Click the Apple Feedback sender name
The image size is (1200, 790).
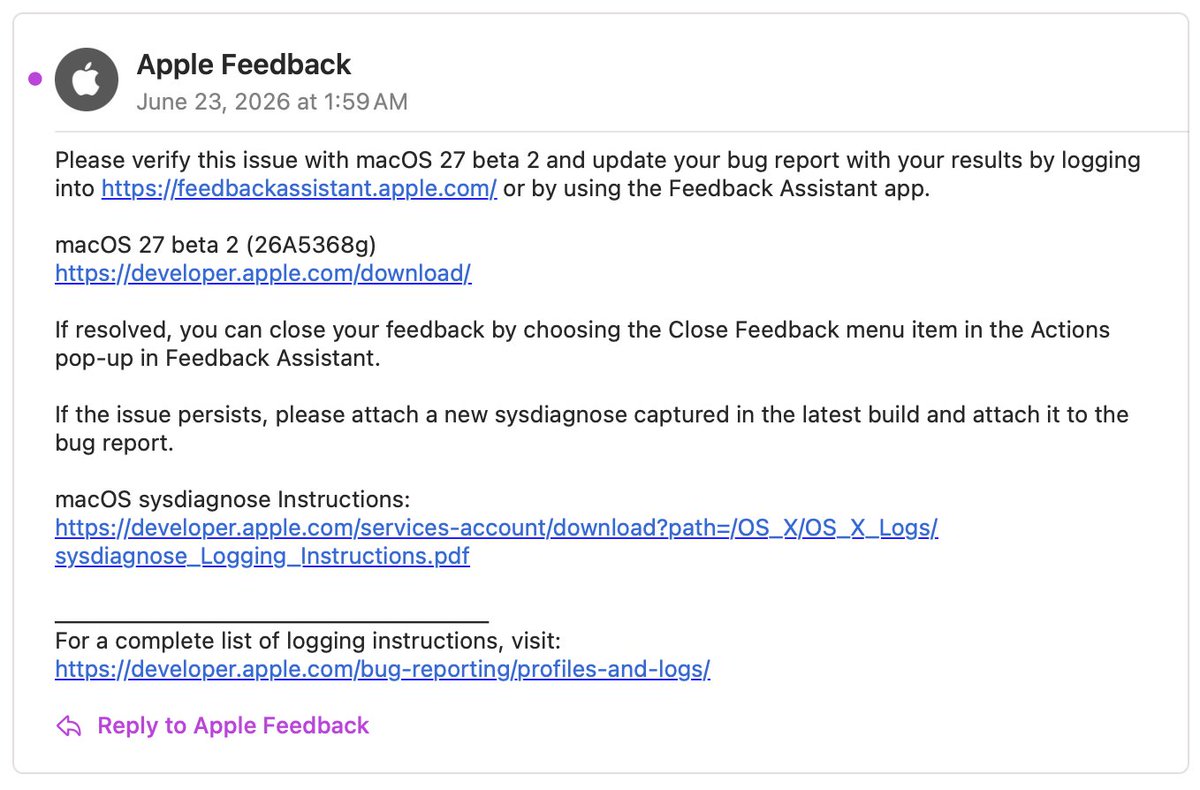(244, 65)
